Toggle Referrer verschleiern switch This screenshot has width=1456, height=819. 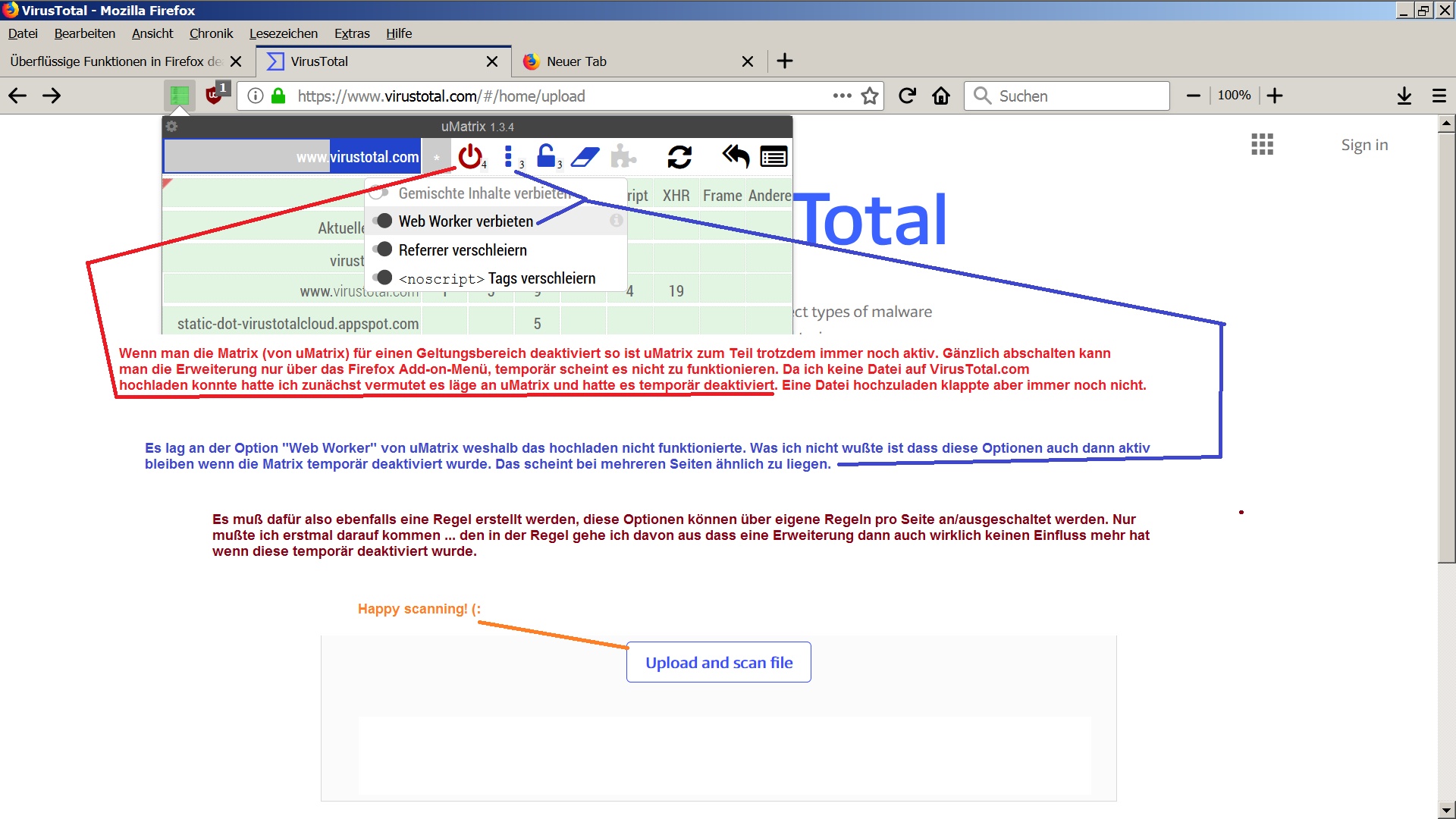(x=383, y=249)
